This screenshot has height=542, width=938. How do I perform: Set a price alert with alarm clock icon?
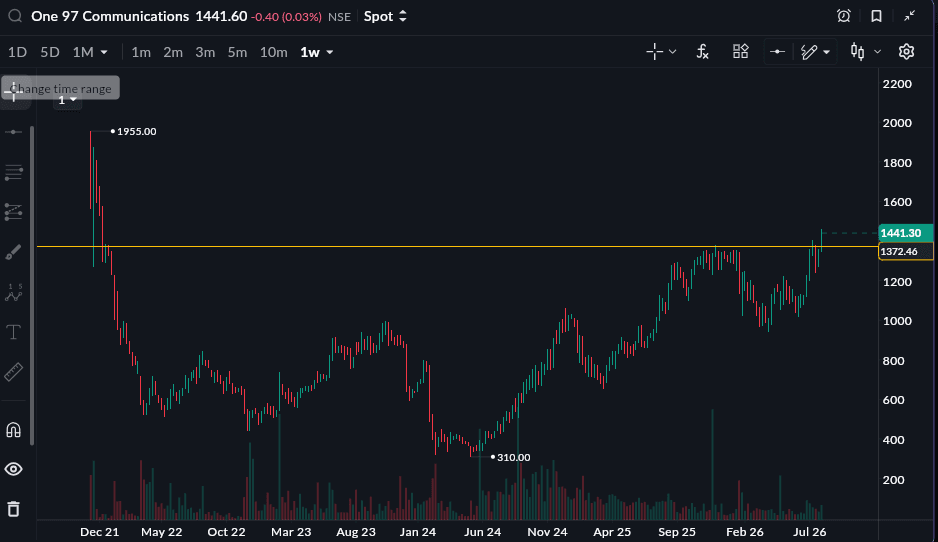click(843, 16)
